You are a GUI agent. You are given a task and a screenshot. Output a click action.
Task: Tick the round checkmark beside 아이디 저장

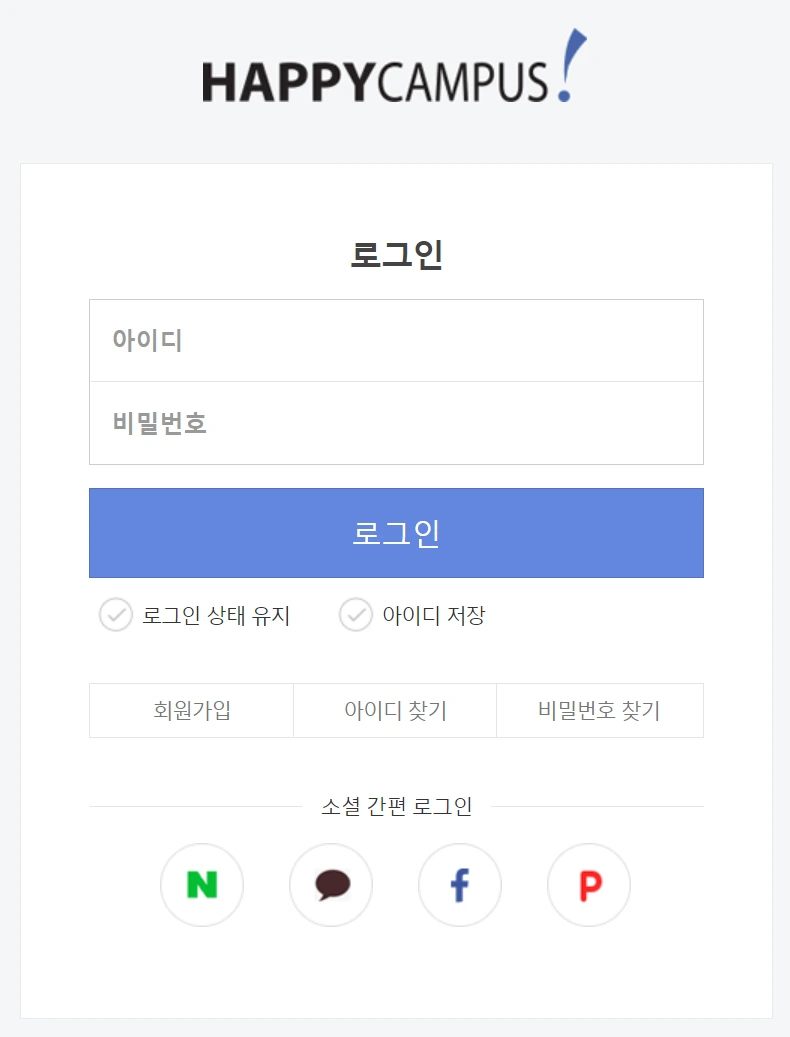[x=356, y=615]
